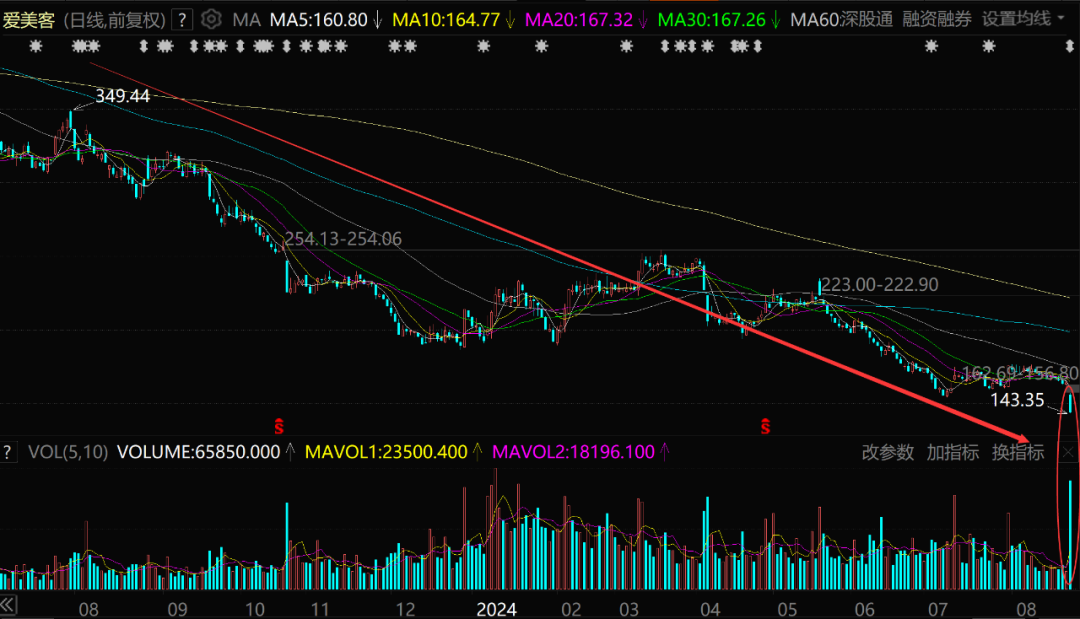
Task: Click the 09 month label on timeline
Action: click(x=178, y=609)
